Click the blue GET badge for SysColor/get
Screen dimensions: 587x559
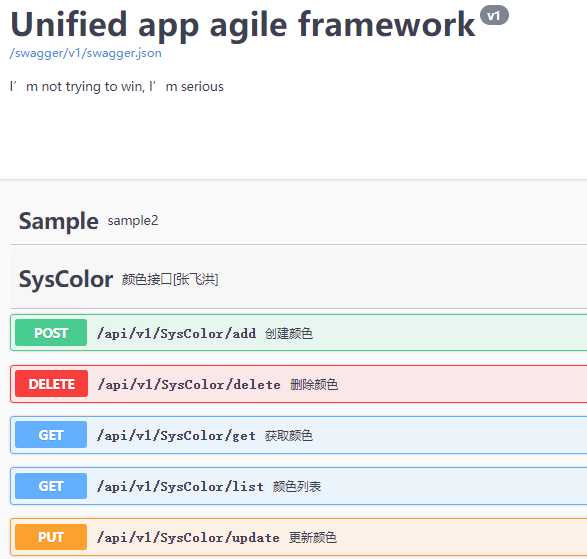click(51, 435)
